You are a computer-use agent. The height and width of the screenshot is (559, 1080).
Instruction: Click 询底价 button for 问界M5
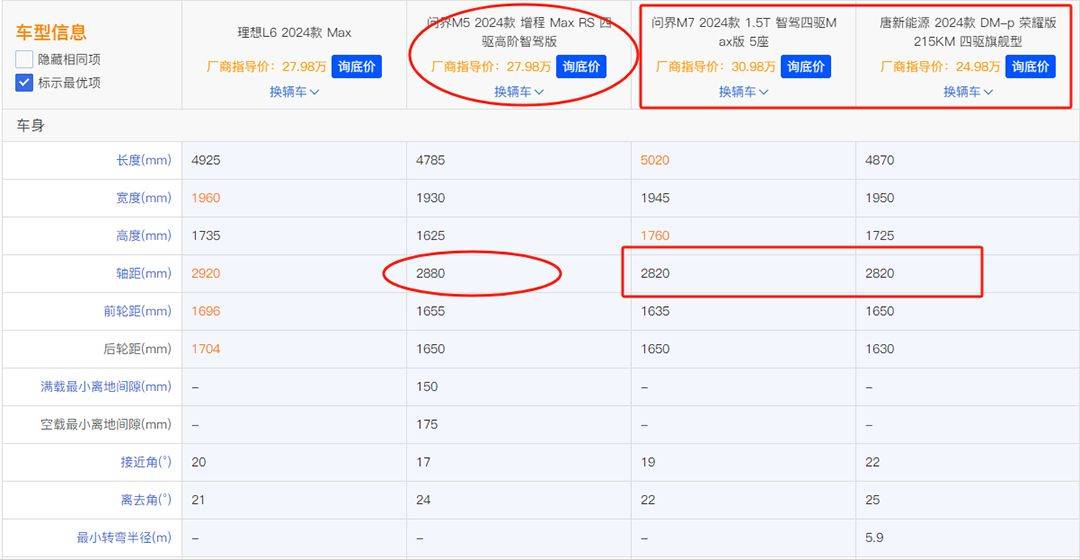click(581, 67)
